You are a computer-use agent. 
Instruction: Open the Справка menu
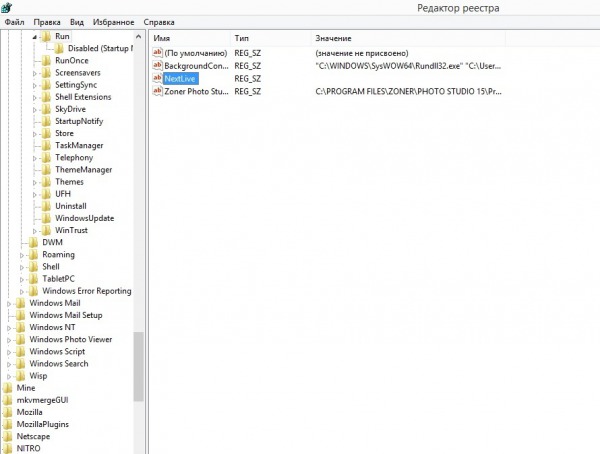(x=159, y=22)
